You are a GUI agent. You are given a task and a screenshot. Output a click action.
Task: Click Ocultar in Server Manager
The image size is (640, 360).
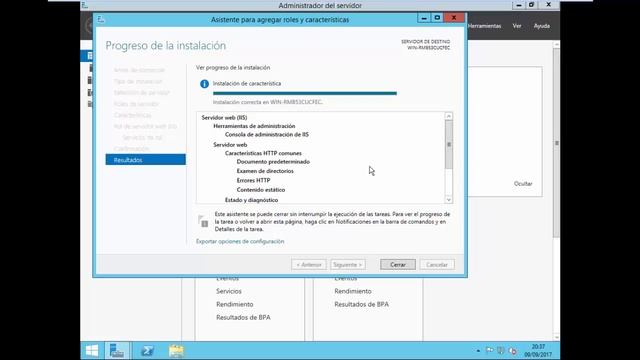[523, 184]
